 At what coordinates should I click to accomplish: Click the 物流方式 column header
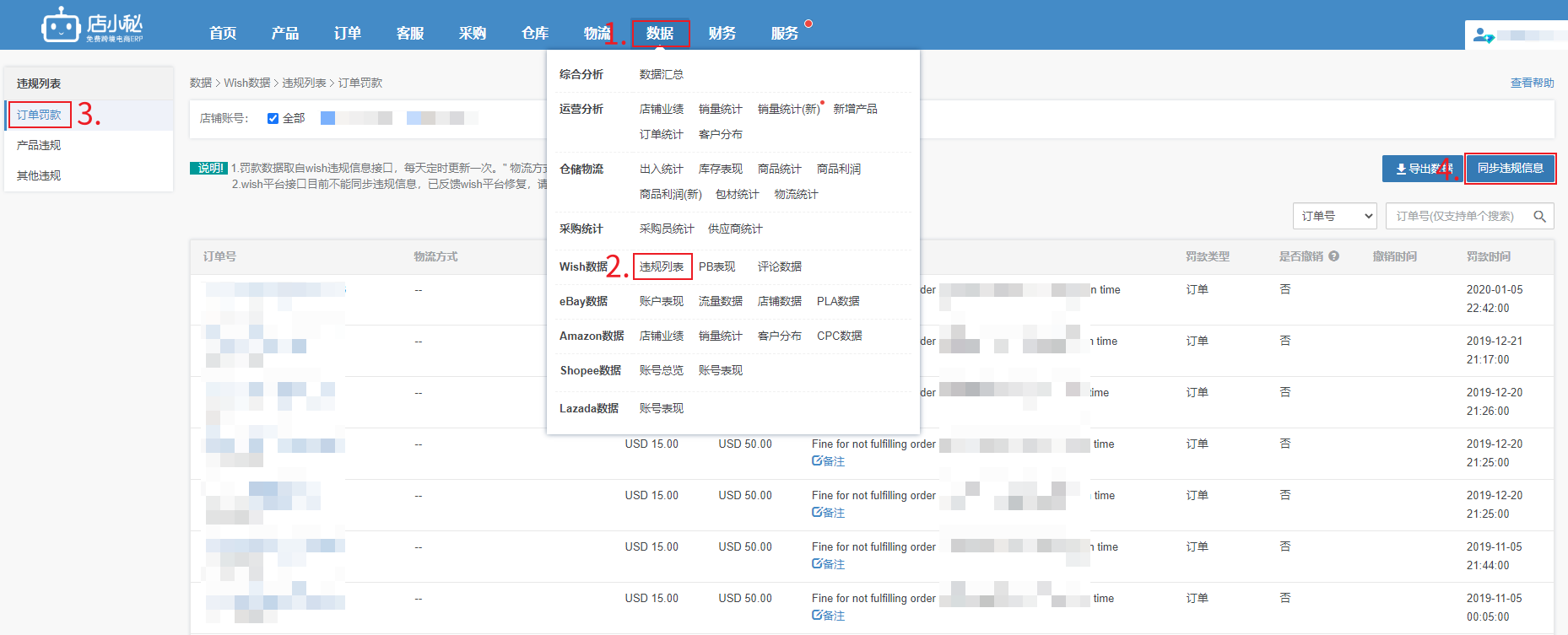(x=435, y=256)
